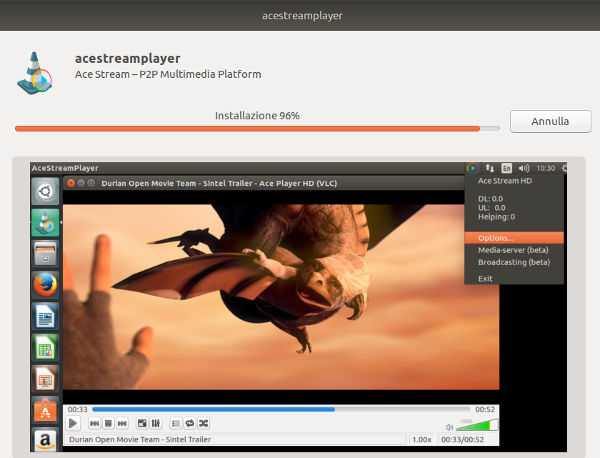Open LibreOffice Writer launcher icon

[45, 316]
